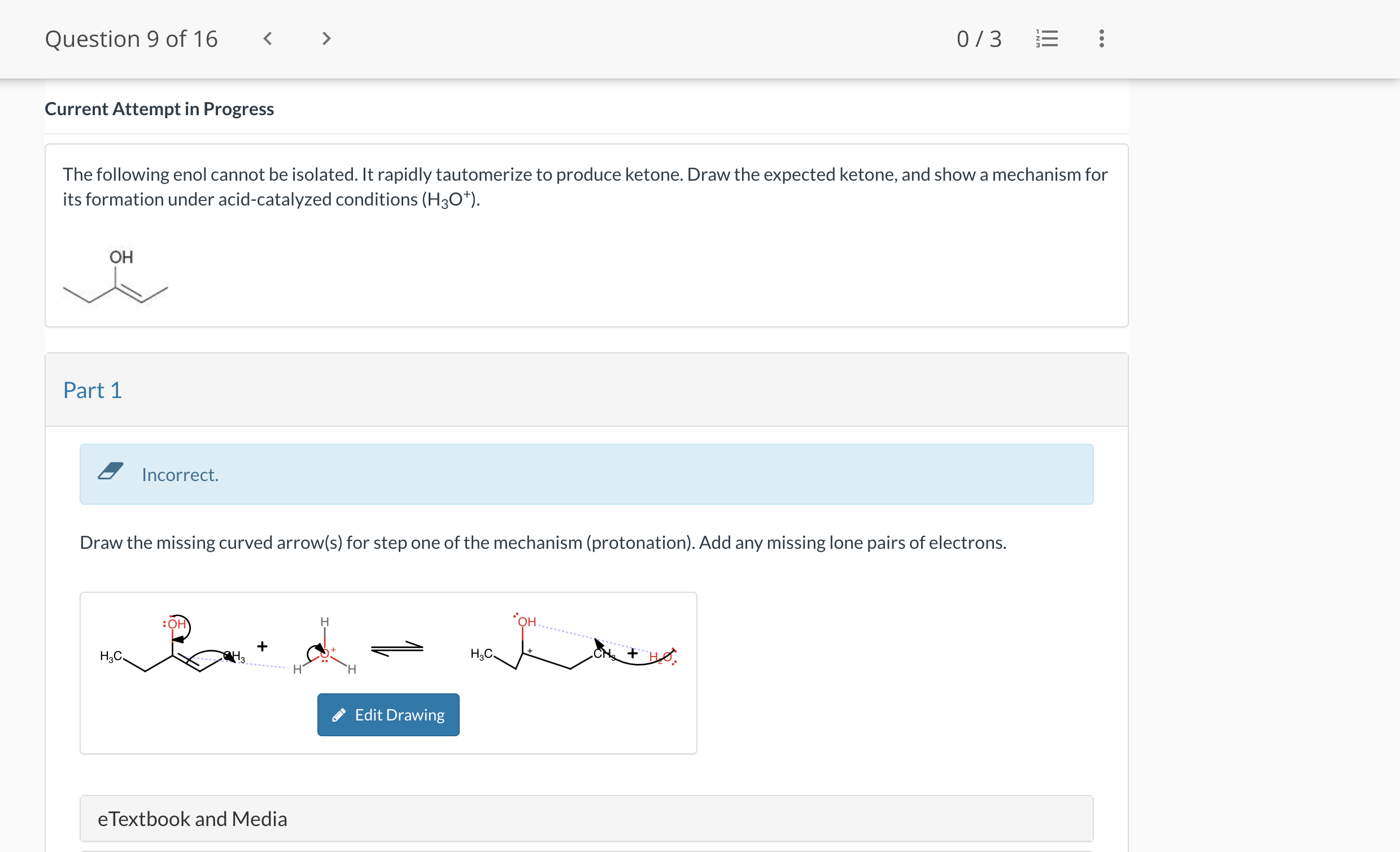
Task: Click the enol structure image in the question
Action: point(116,279)
